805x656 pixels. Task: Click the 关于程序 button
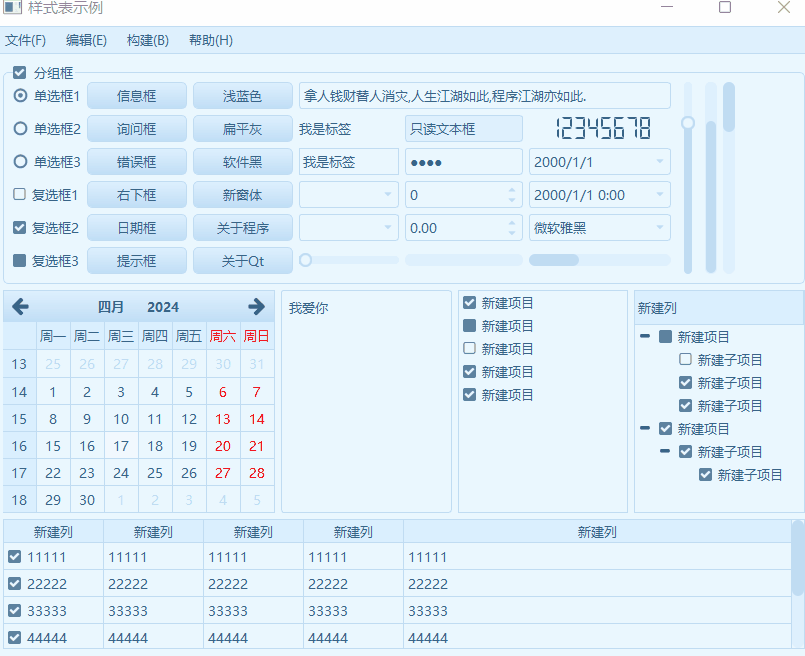(x=243, y=227)
